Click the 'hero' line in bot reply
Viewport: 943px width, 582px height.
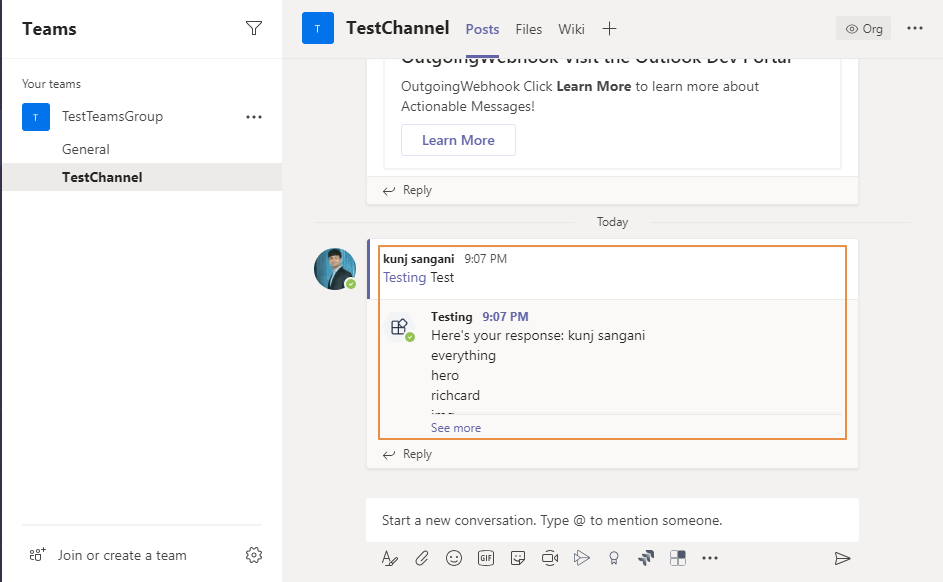[x=445, y=375]
